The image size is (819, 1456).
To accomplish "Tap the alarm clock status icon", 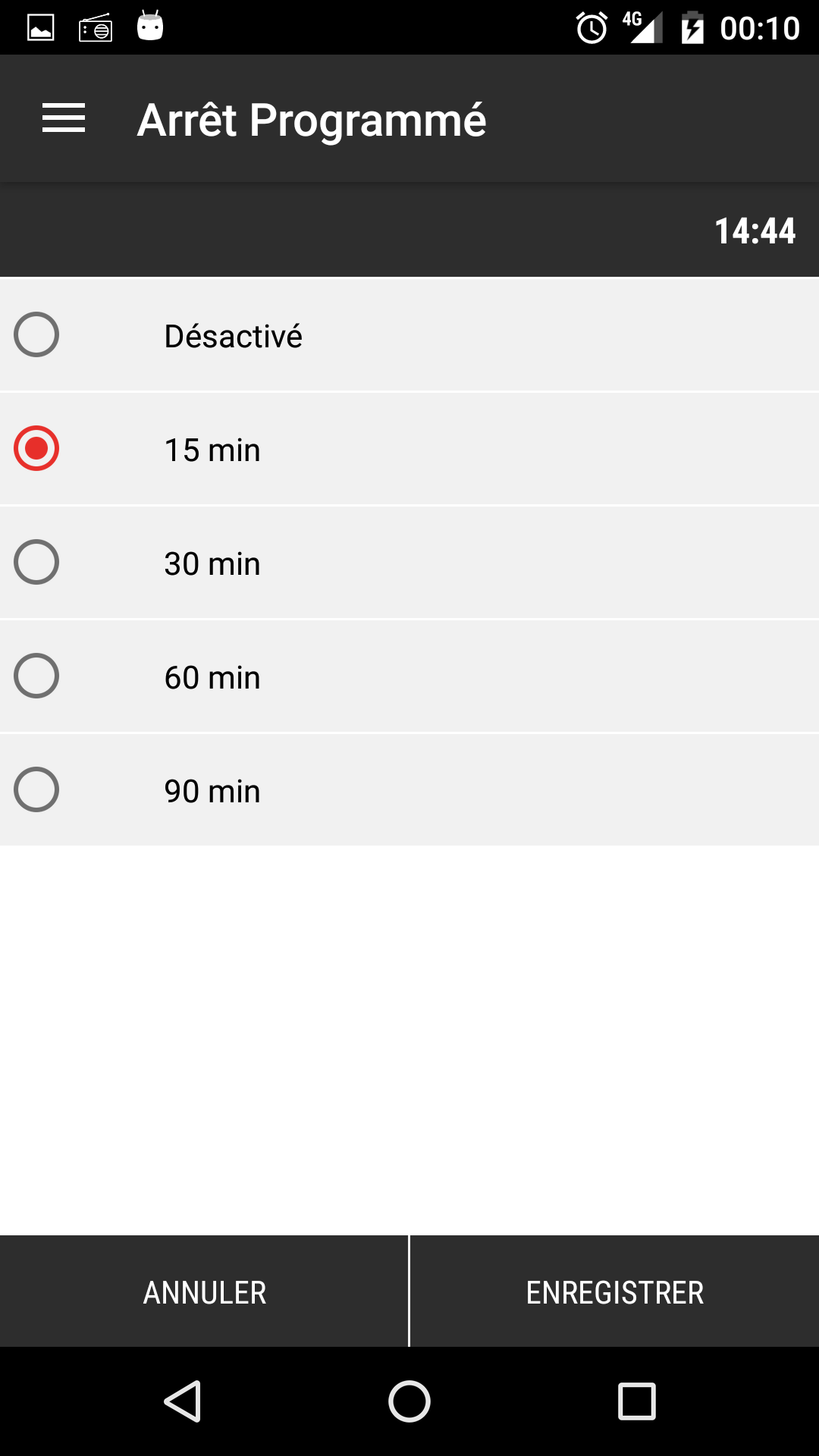I will pyautogui.click(x=592, y=28).
